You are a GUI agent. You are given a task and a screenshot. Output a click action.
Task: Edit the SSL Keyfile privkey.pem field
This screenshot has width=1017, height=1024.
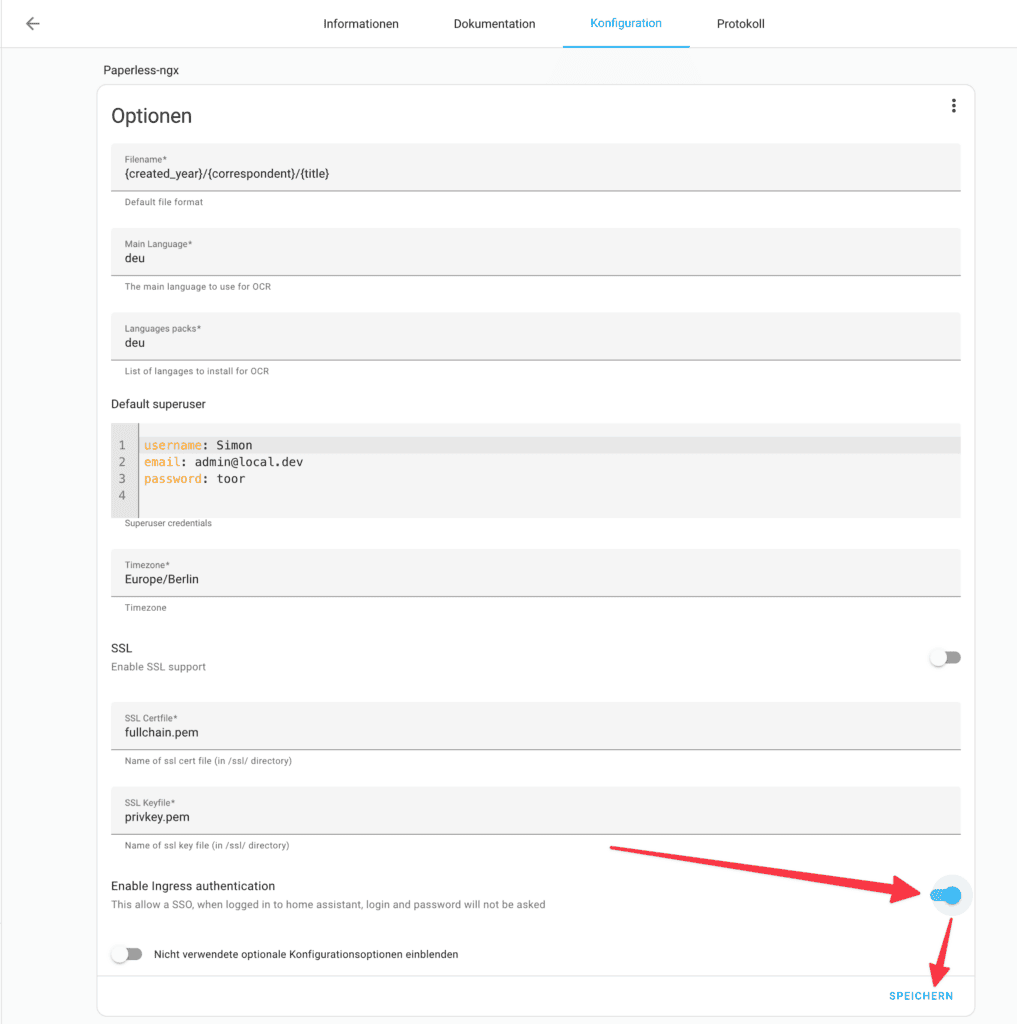click(x=536, y=810)
